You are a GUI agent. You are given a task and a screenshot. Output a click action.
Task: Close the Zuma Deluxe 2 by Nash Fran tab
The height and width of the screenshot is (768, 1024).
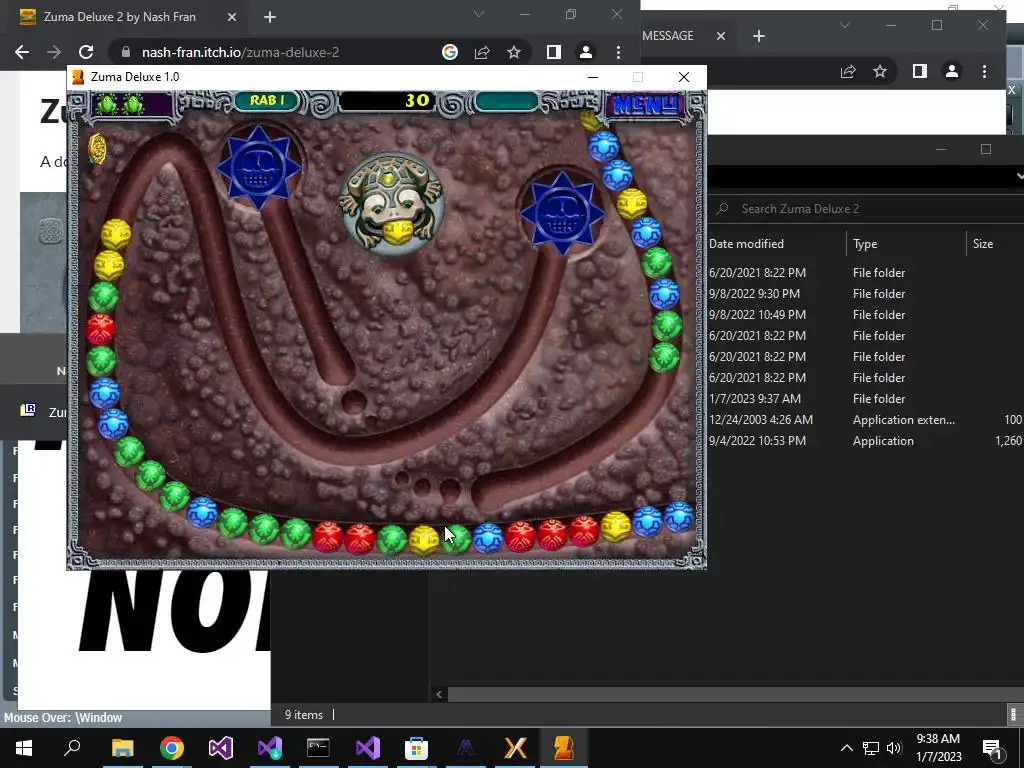[232, 17]
